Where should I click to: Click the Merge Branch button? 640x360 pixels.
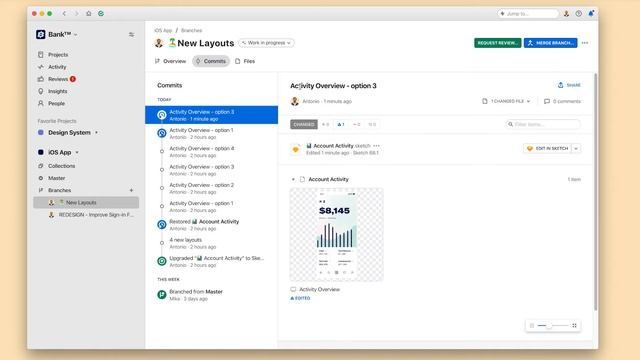551,43
